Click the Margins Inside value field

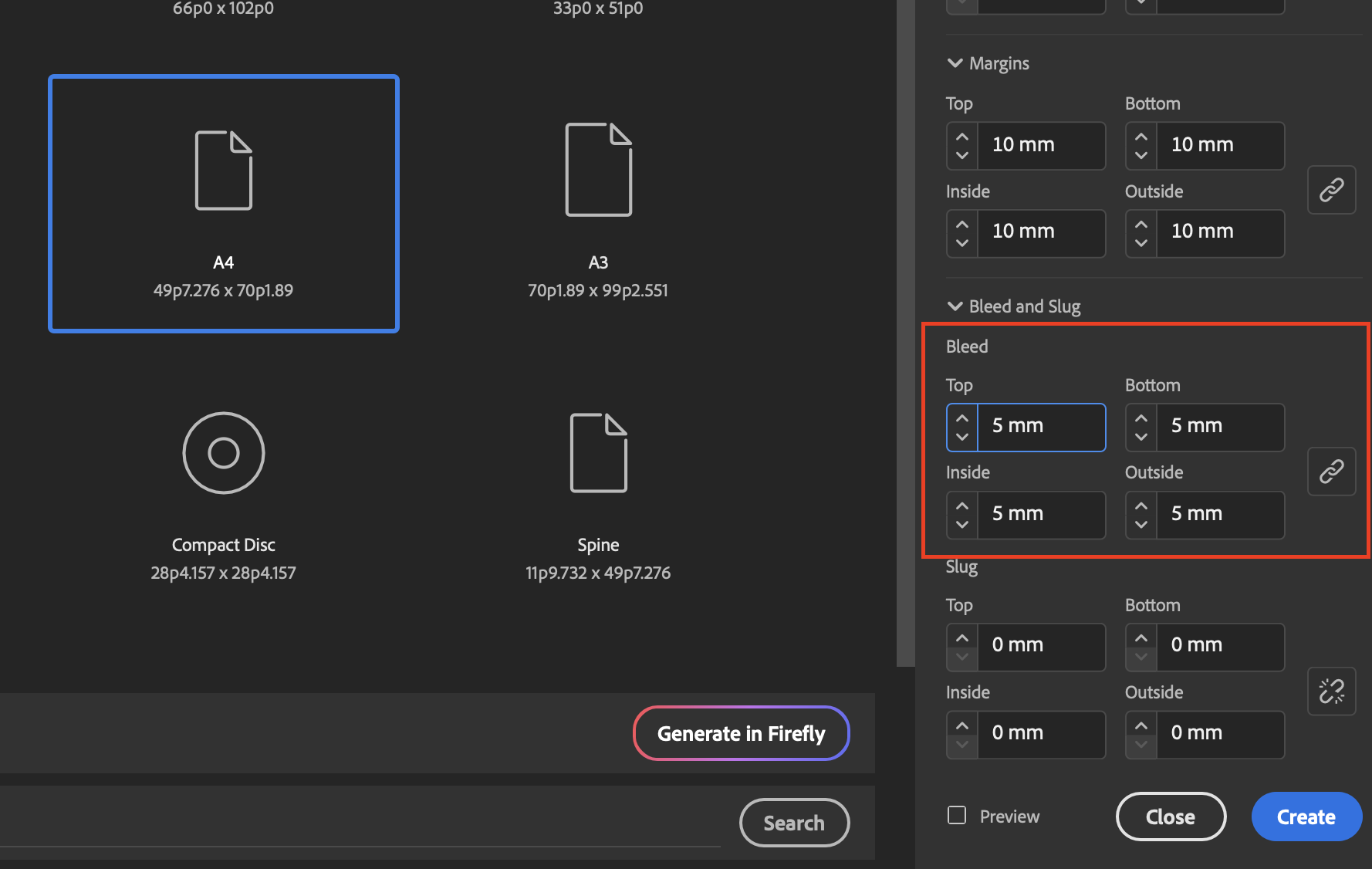1042,232
